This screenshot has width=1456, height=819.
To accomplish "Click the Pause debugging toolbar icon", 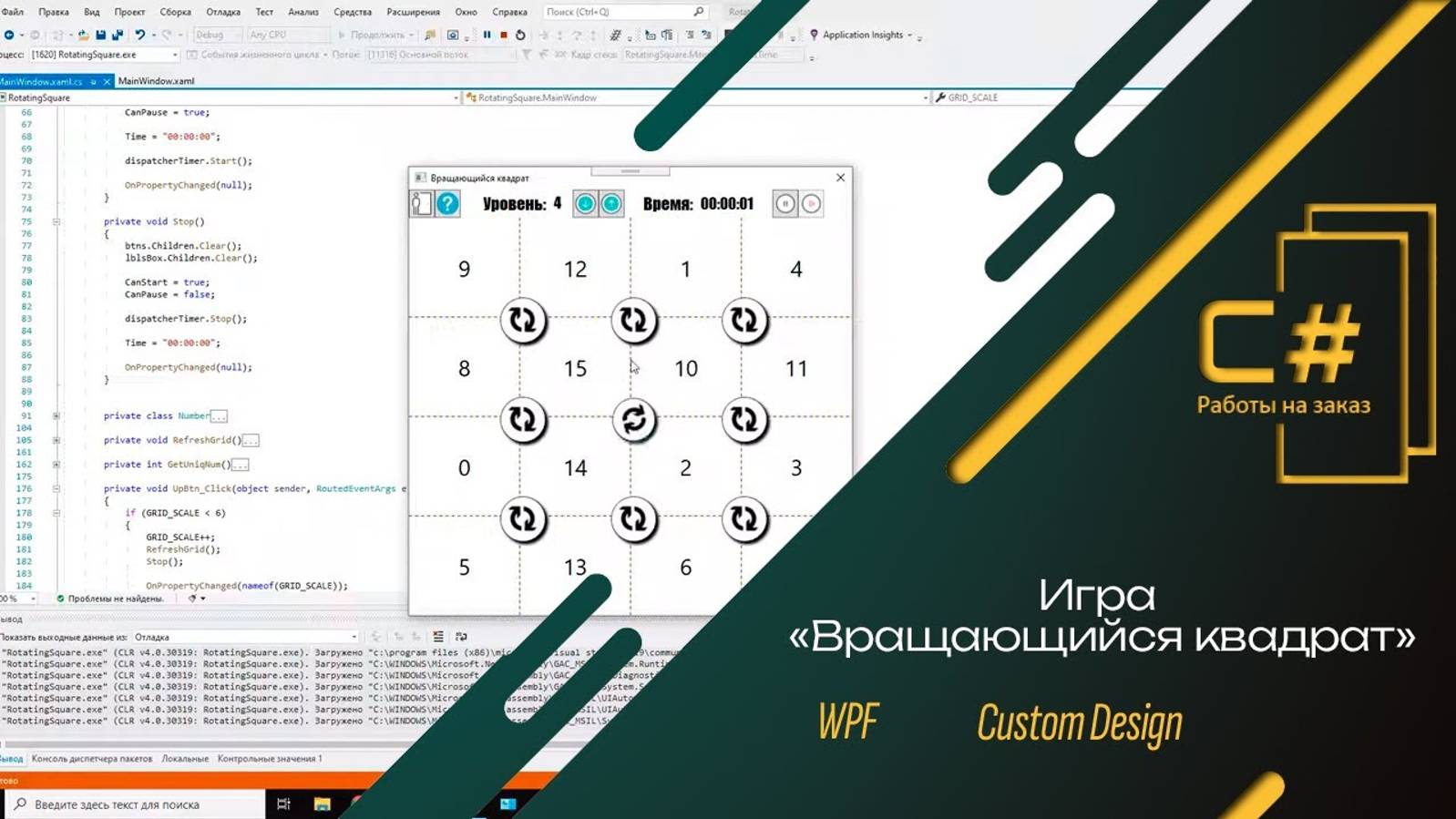I will [487, 35].
